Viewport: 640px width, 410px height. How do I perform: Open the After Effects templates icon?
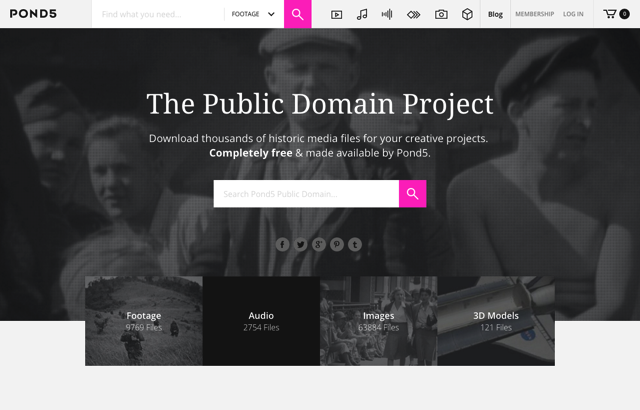click(x=413, y=15)
